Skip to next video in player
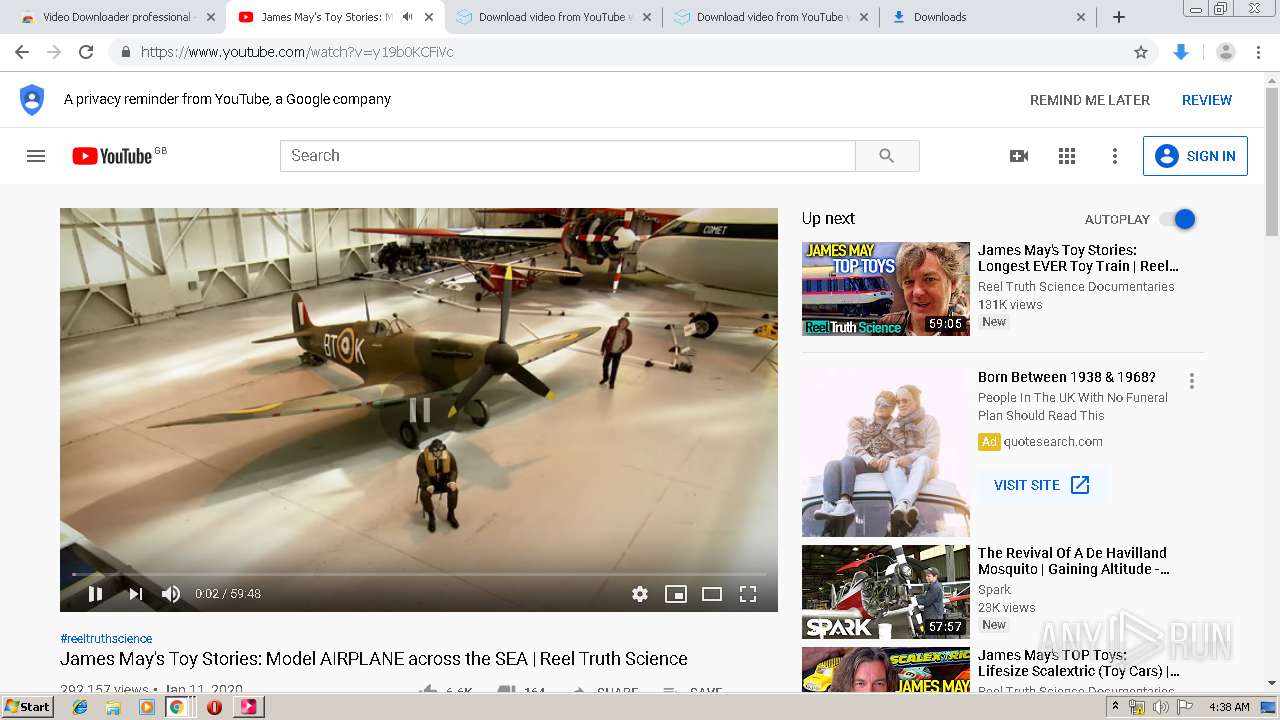 tap(135, 594)
